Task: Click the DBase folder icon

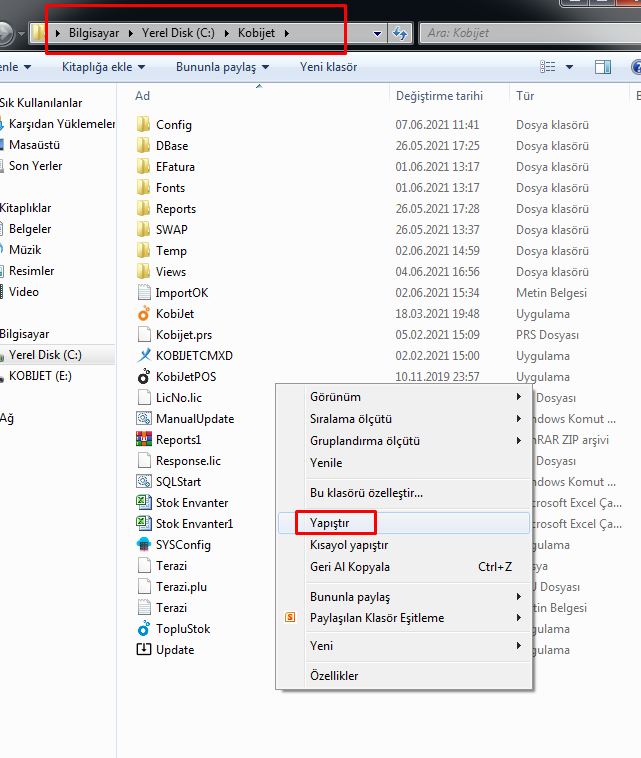Action: point(144,146)
